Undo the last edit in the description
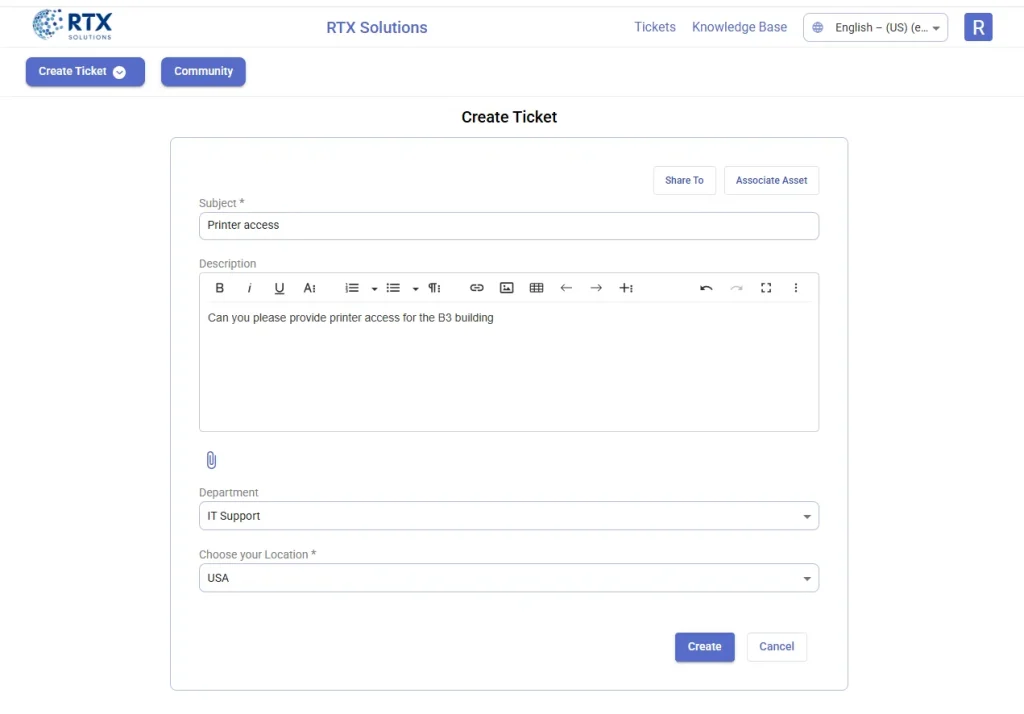This screenshot has width=1024, height=714. tap(706, 288)
